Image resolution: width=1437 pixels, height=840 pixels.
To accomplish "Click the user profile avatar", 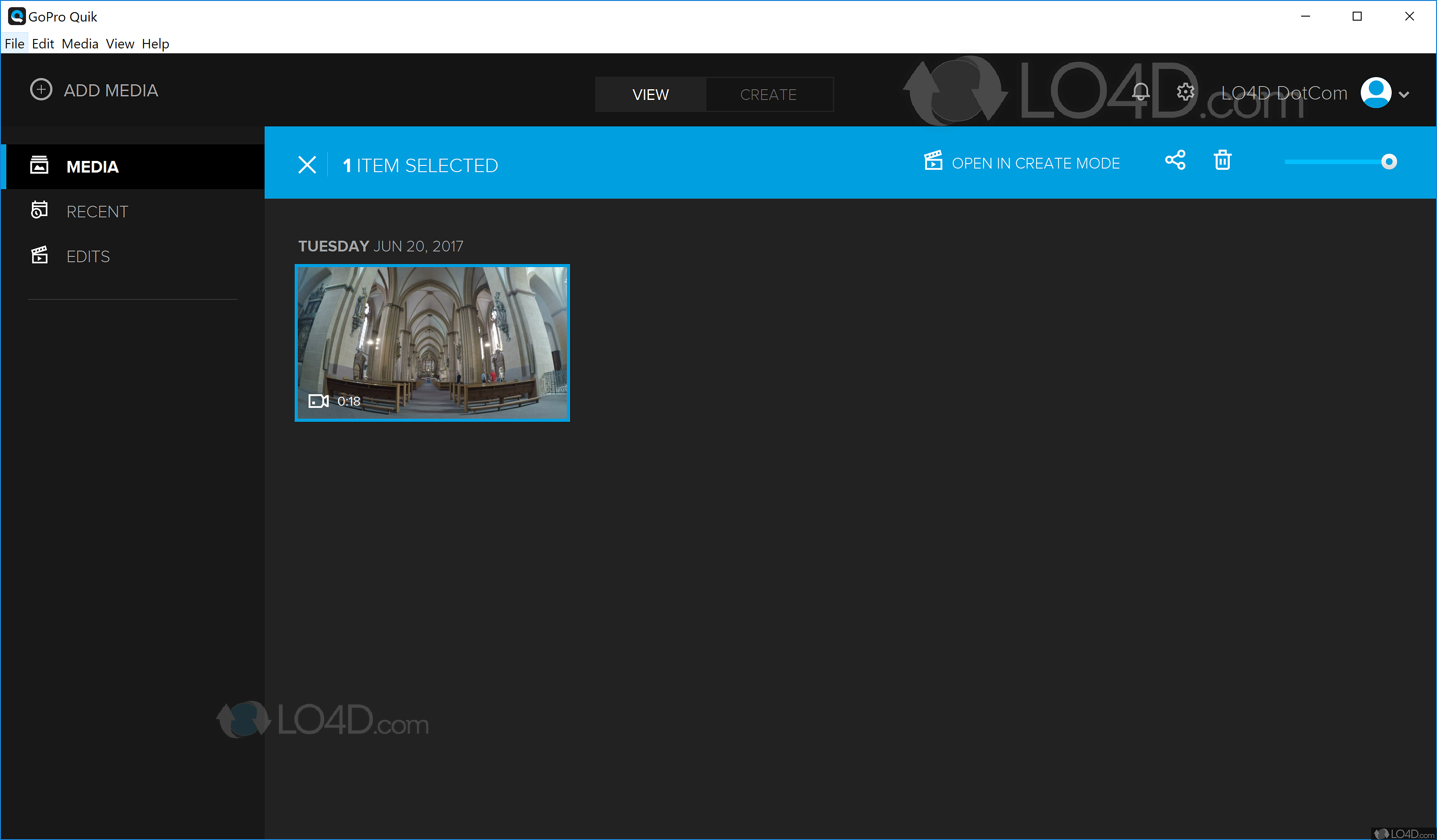I will [x=1376, y=92].
